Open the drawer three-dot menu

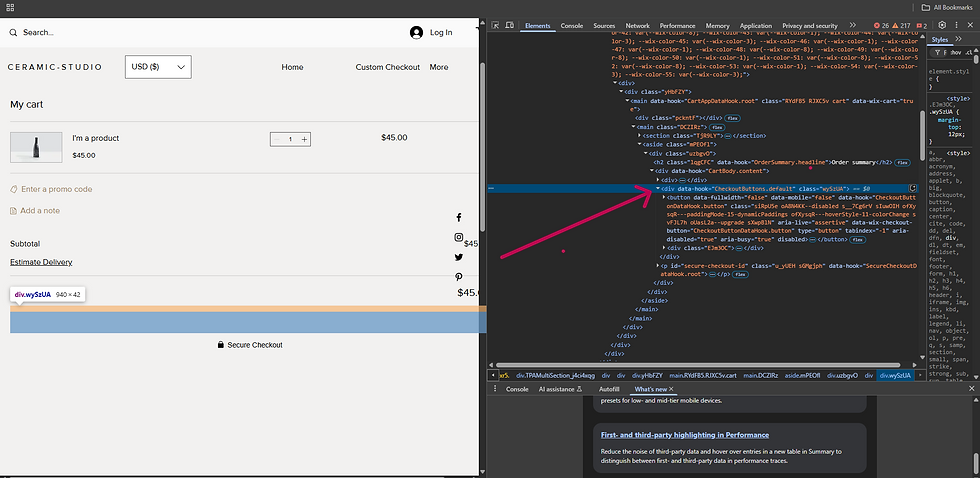click(495, 389)
